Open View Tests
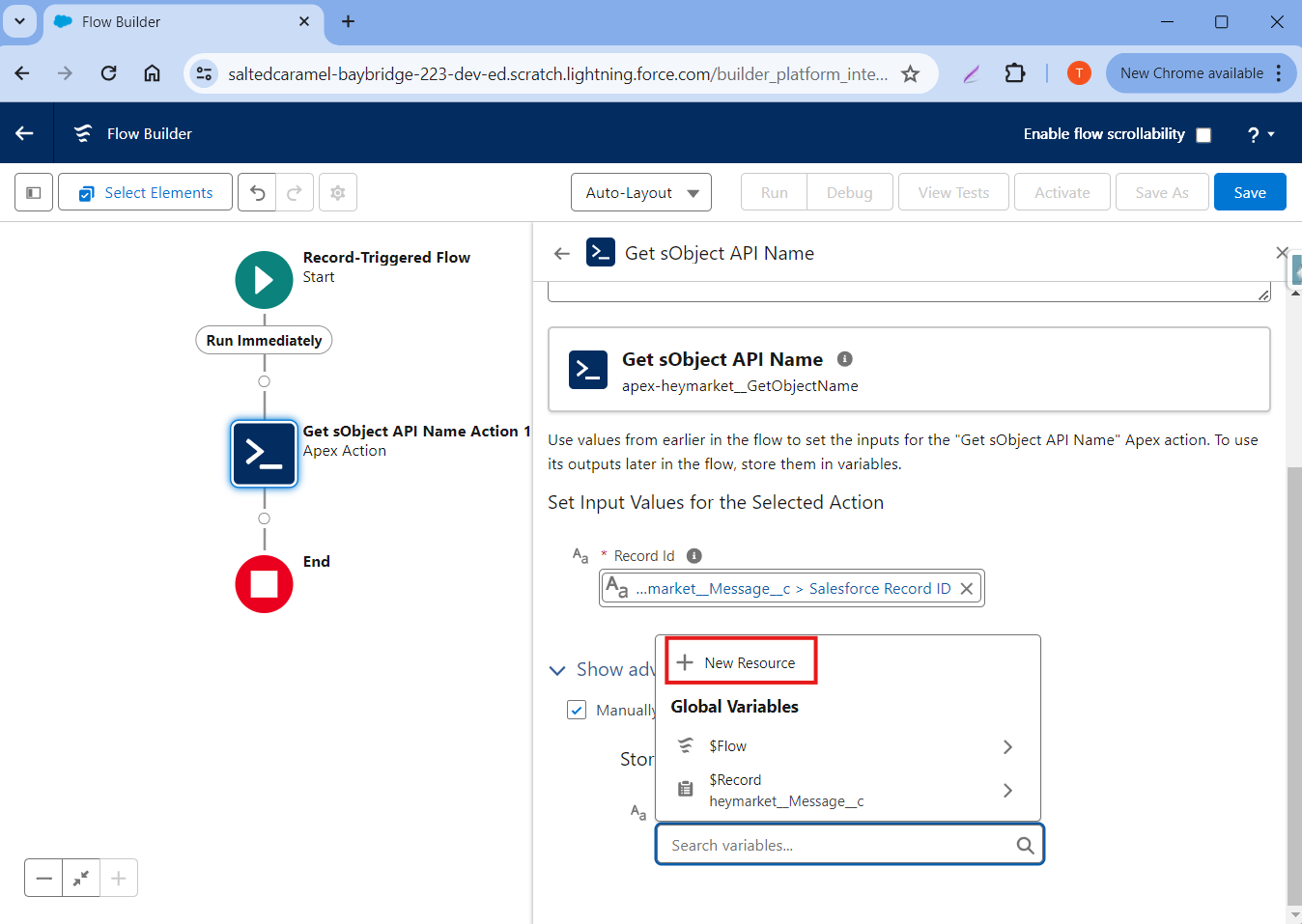 (953, 192)
